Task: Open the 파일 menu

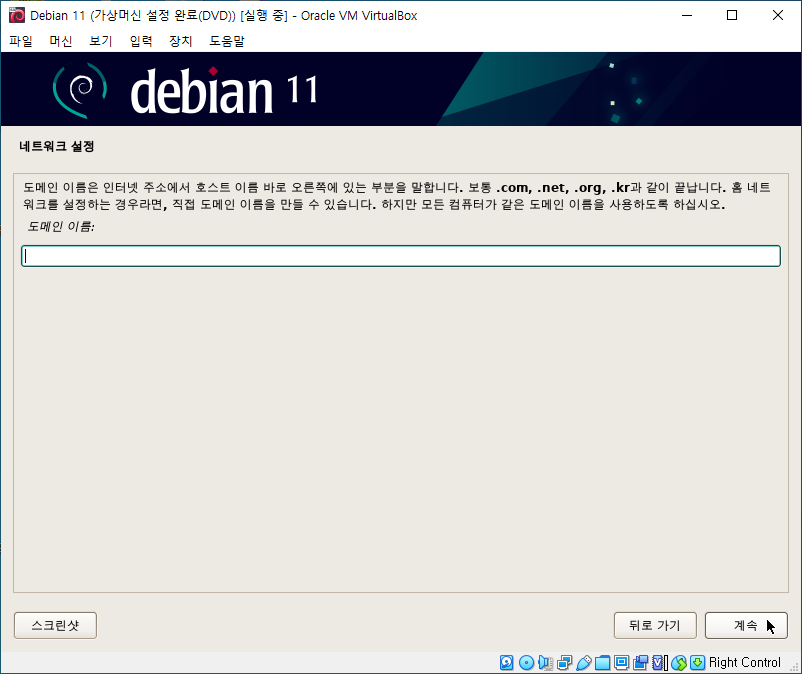Action: (x=20, y=41)
